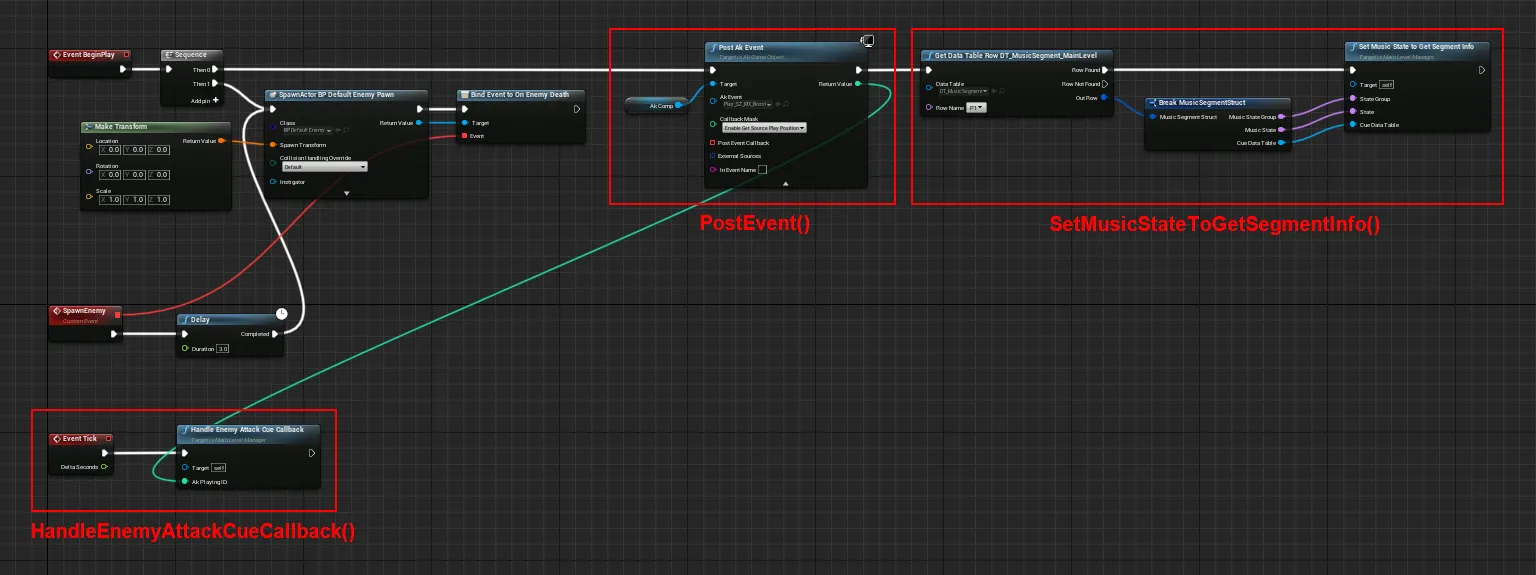1536x575 pixels.
Task: Click the Post Event Callback delegate pin
Action: (712, 143)
